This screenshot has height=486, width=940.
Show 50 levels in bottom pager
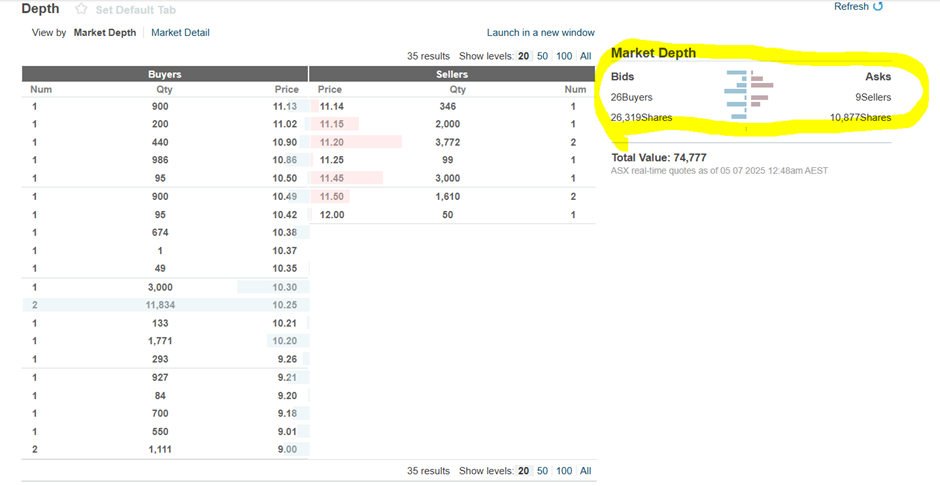tap(542, 470)
